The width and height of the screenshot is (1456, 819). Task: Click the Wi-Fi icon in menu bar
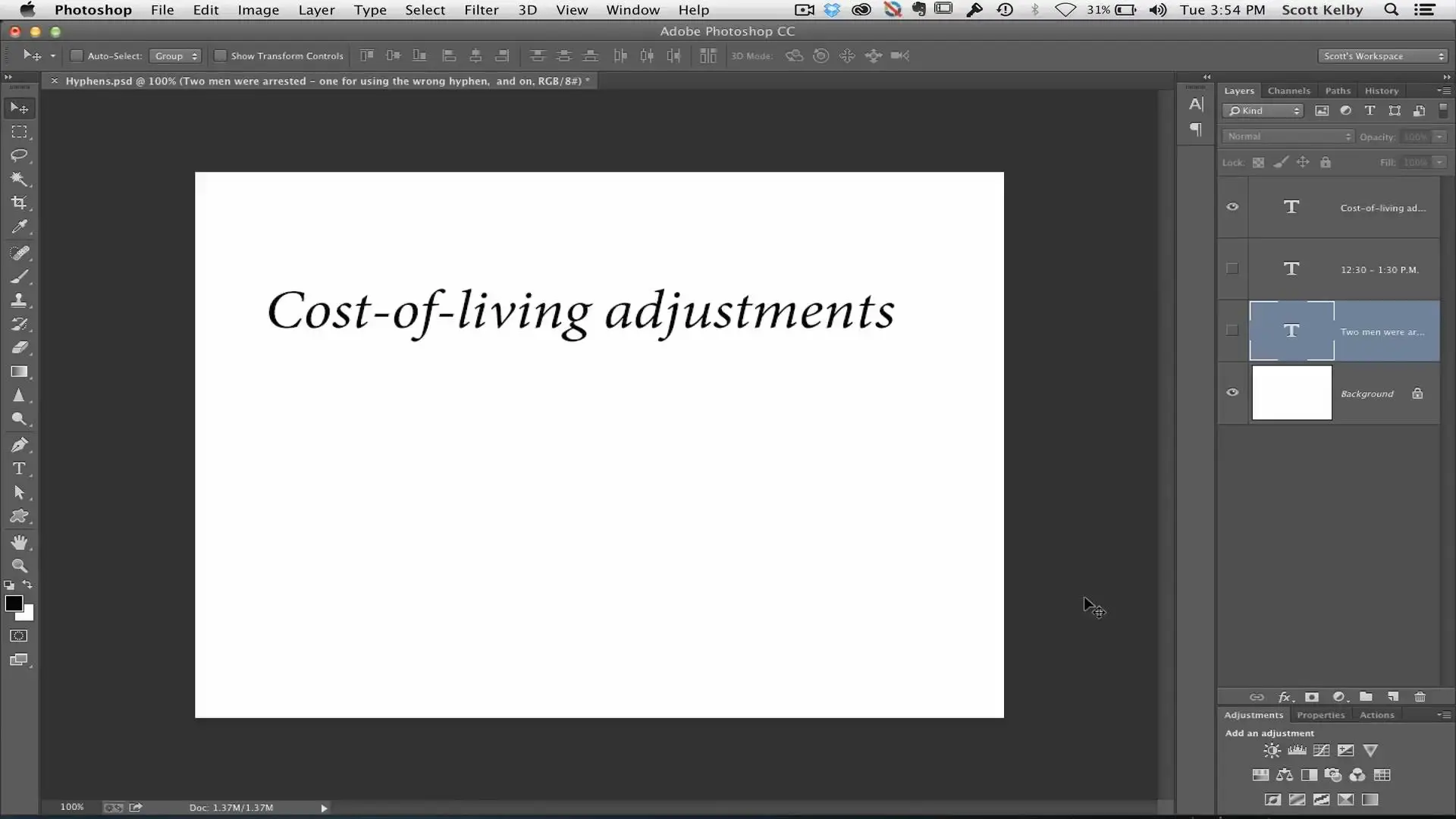(1065, 10)
